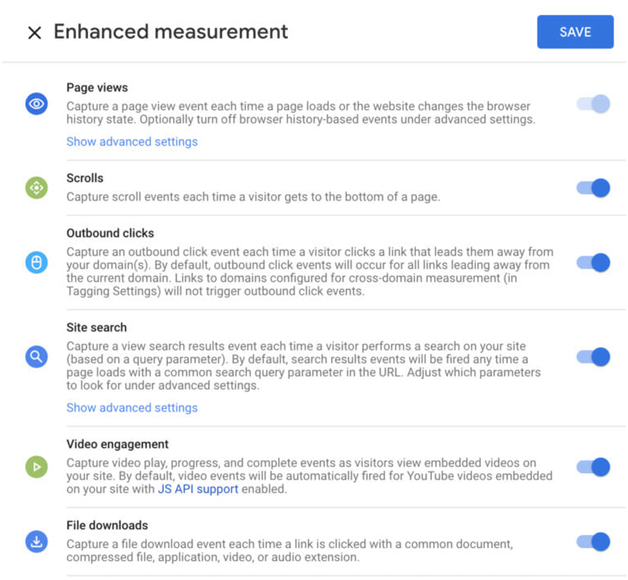Disable Video engagement toggle
Screen dimensions: 628x580
593,467
